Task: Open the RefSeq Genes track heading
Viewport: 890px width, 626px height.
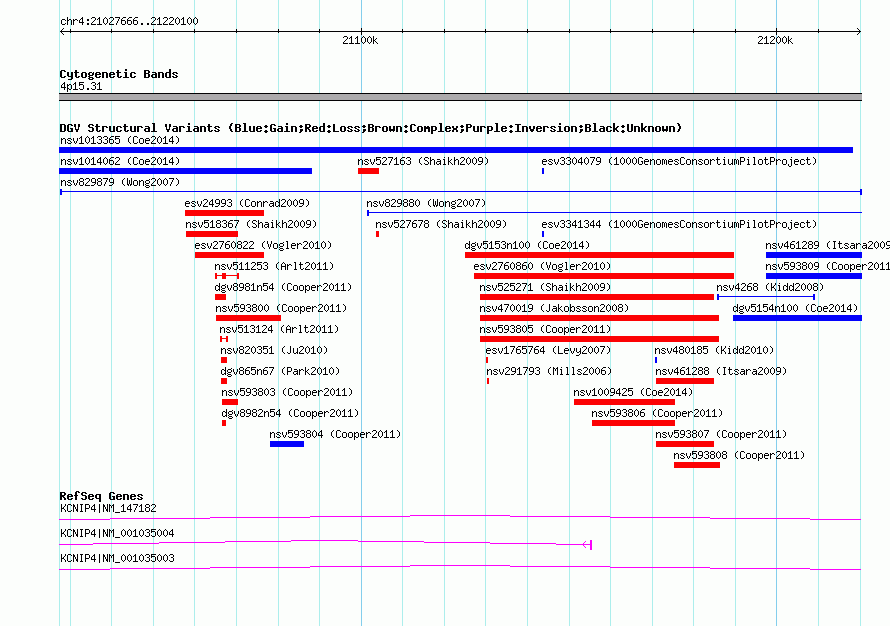Action: (x=101, y=496)
